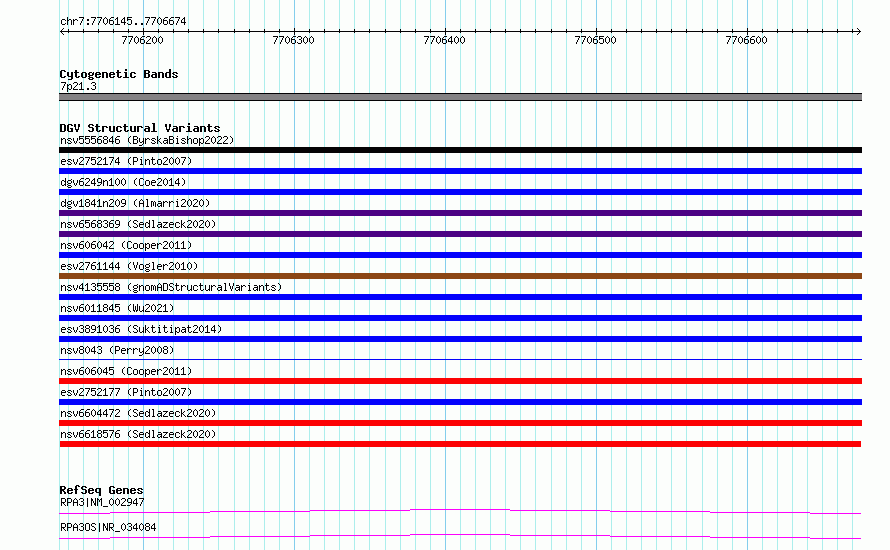Click ruler position 7706200
890x550 pixels.
(x=142, y=40)
